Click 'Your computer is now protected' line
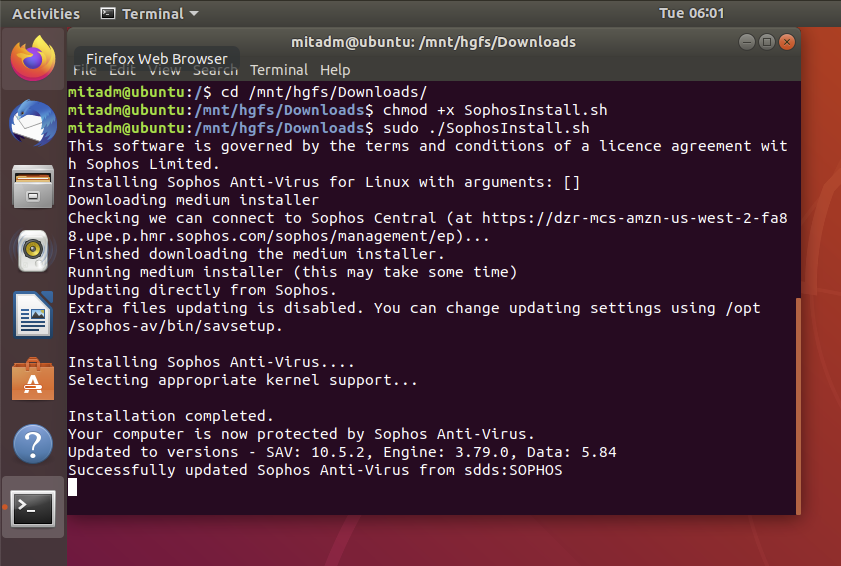Viewport: 841px width, 566px height. coord(301,434)
